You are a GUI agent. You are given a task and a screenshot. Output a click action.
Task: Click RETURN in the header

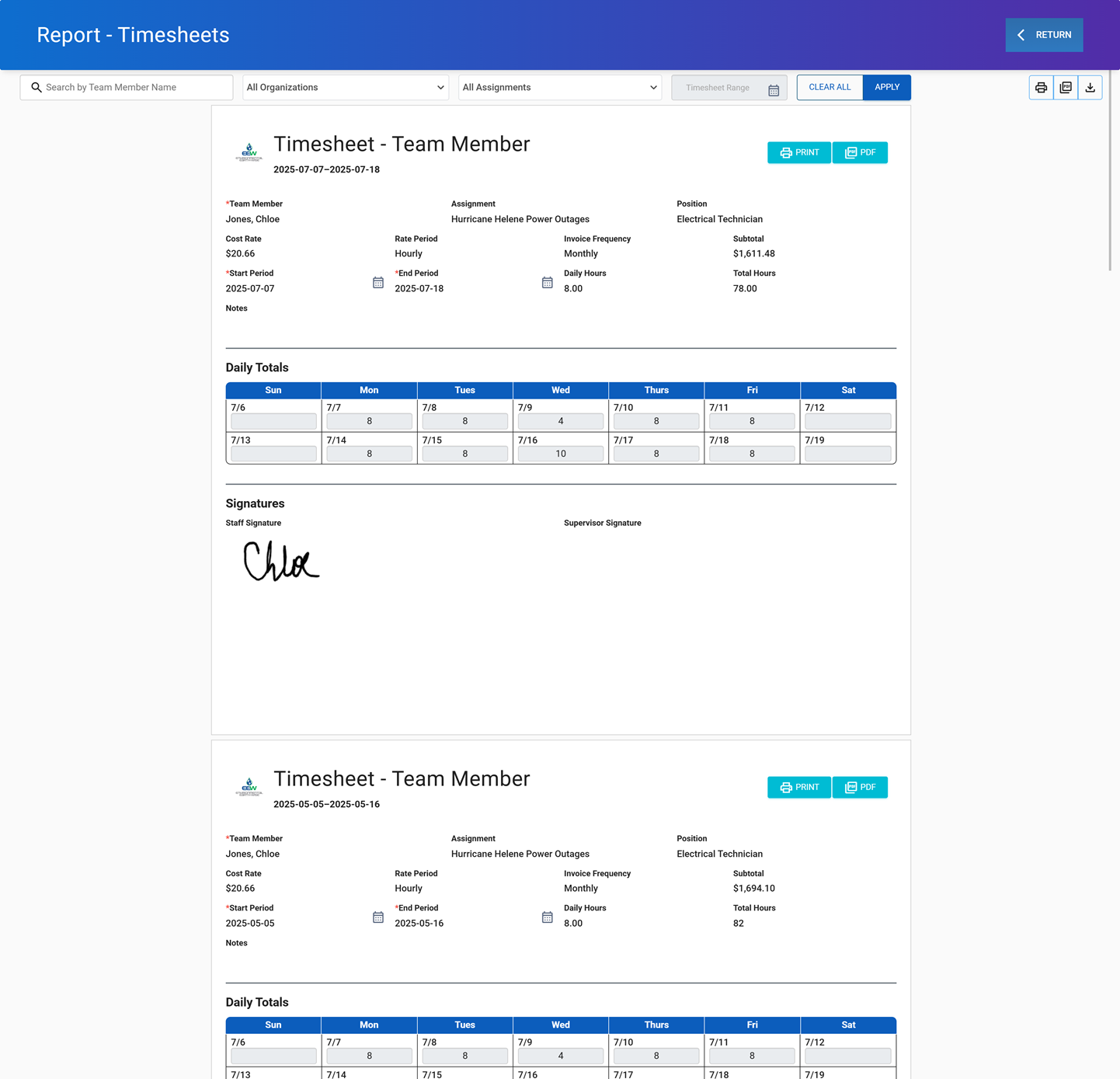point(1044,34)
